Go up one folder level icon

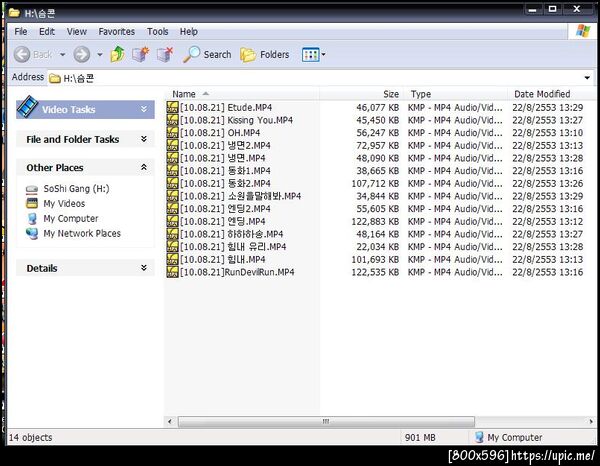(117, 54)
